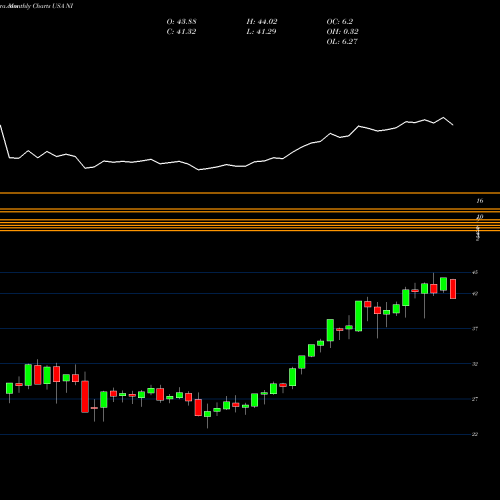Click the 42 price axis label
500x500 pixels.
[x=475, y=294]
